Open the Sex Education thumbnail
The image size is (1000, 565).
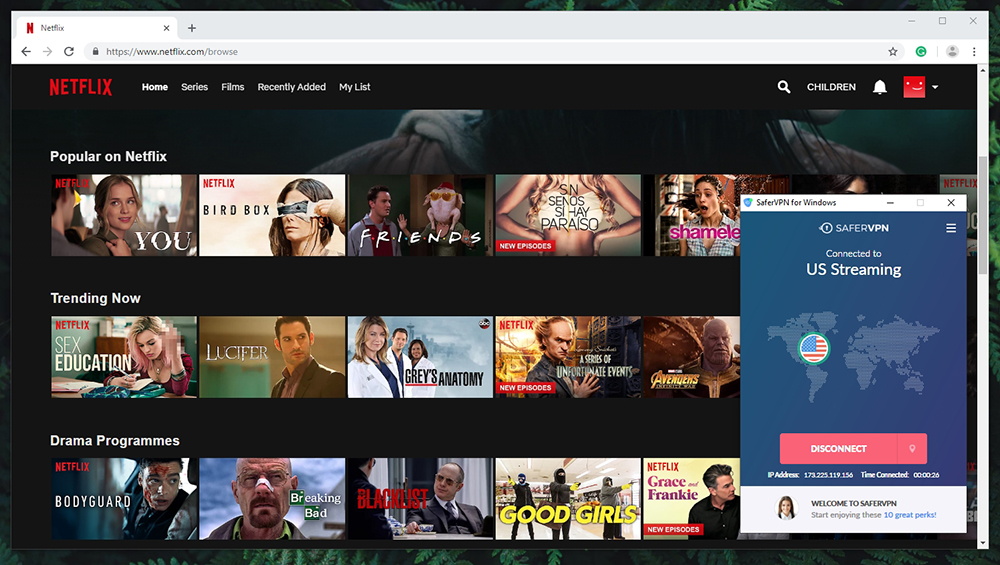124,357
